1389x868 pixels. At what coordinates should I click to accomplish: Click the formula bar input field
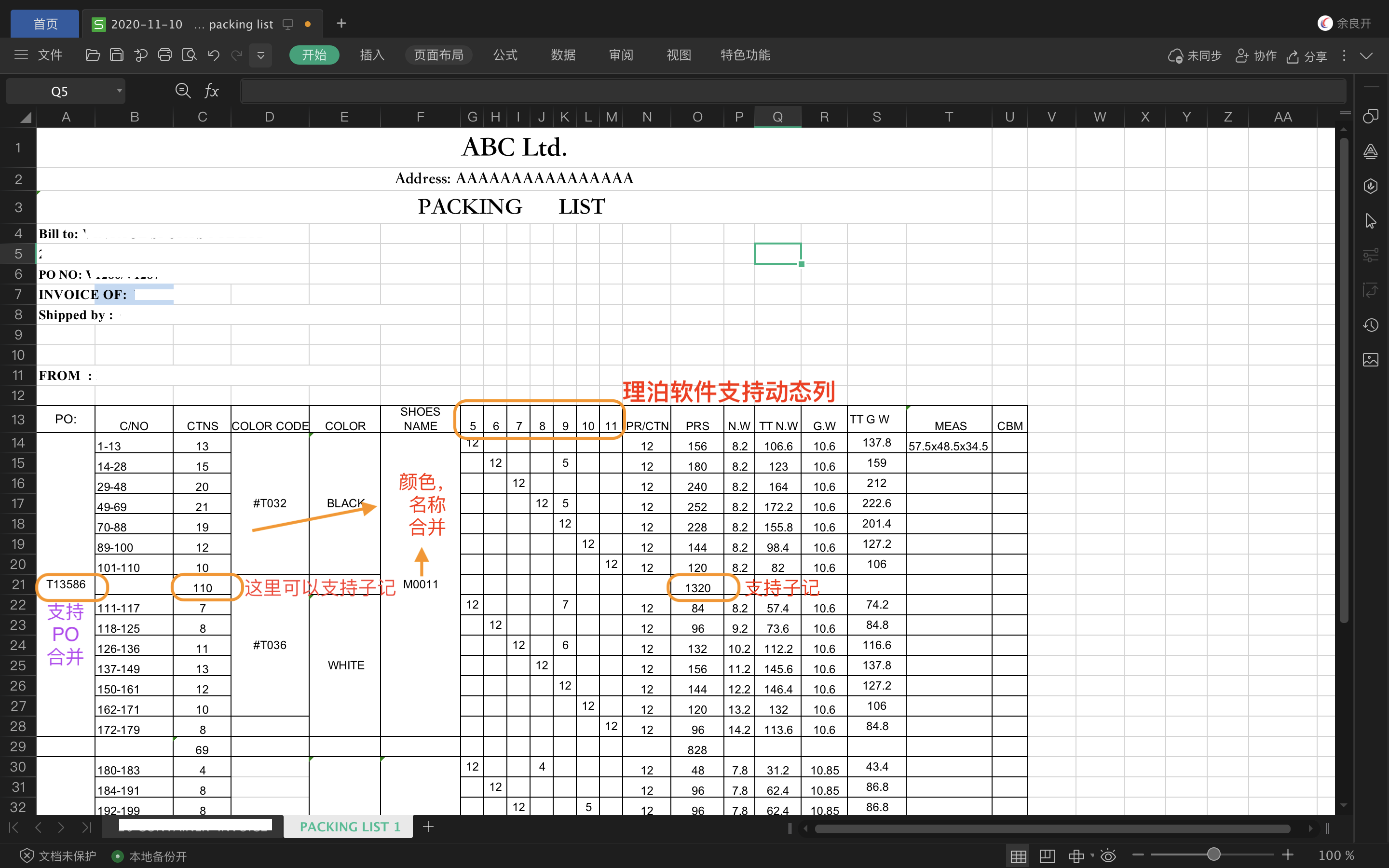[792, 91]
